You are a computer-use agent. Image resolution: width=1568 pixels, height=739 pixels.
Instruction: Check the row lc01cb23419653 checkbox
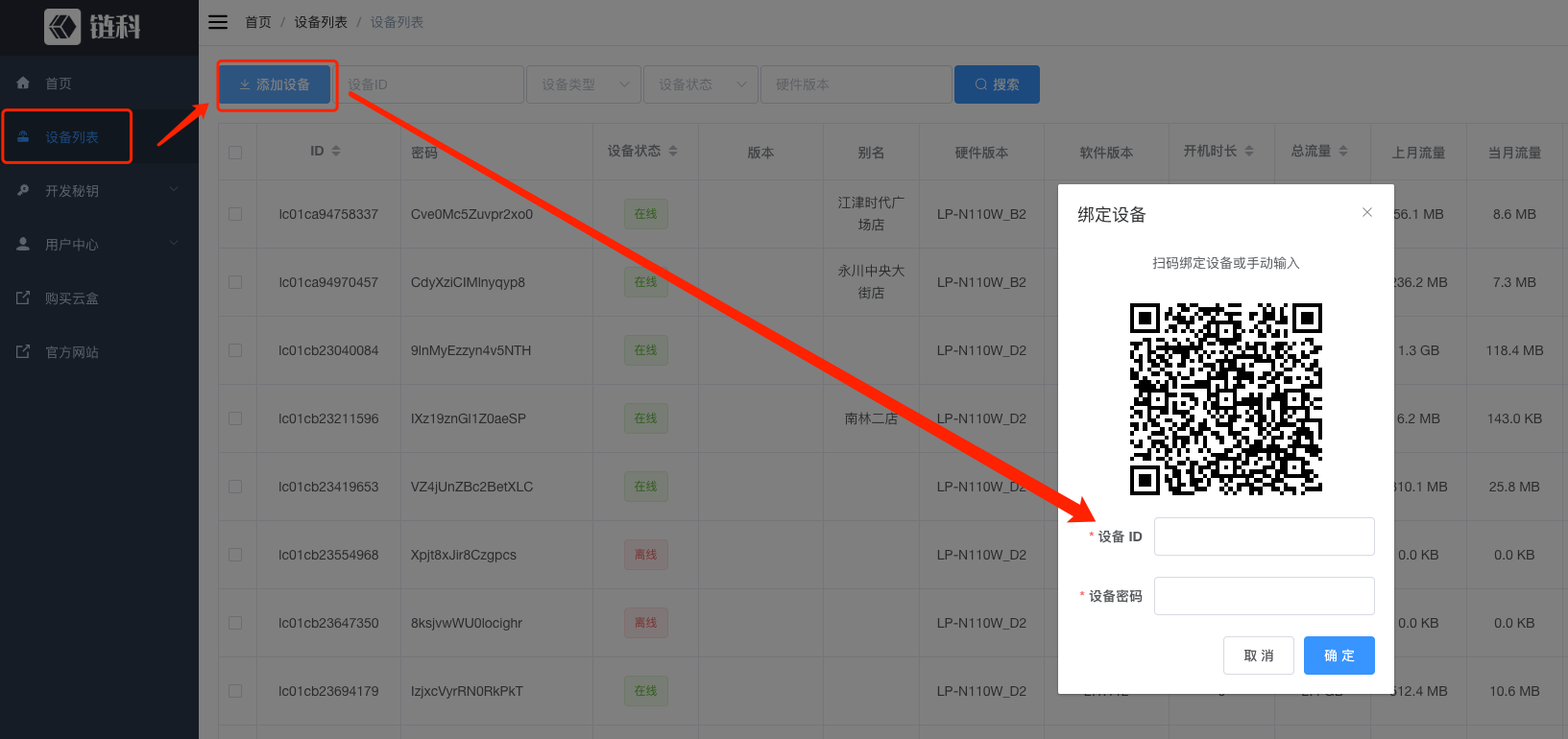coord(235,487)
